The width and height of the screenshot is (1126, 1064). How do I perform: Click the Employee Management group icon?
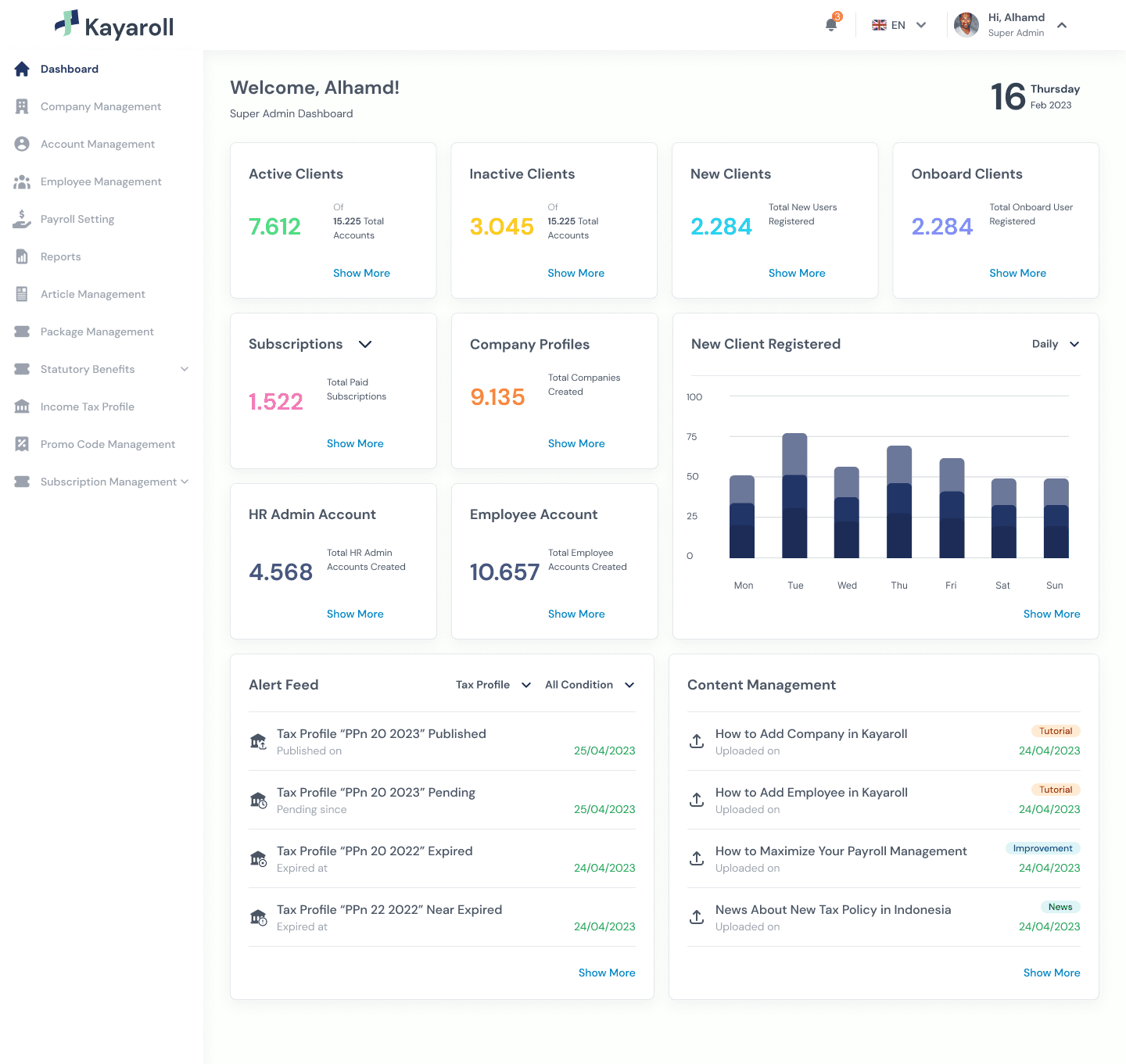[22, 181]
